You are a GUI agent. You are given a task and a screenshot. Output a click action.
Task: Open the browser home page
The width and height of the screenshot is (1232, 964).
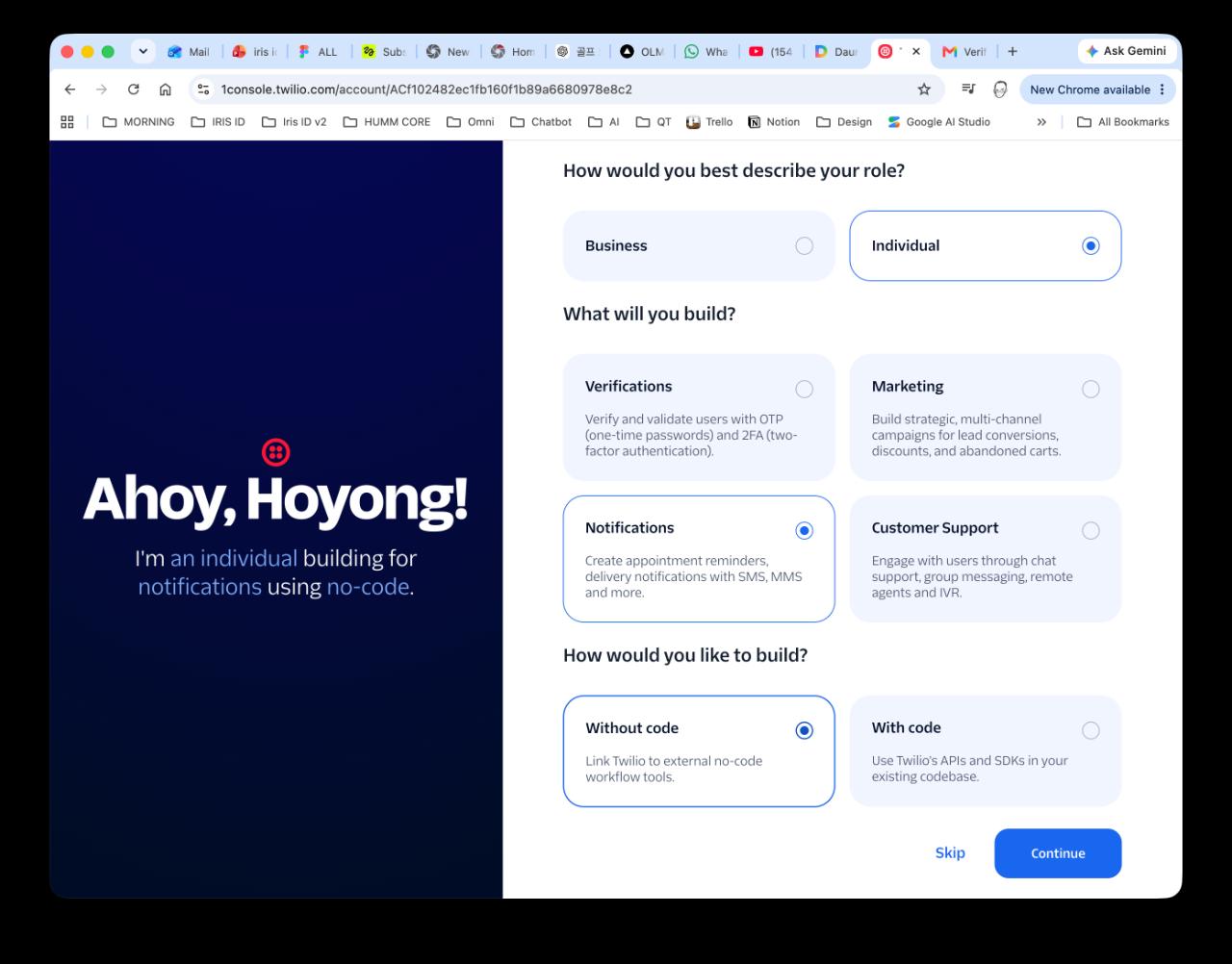(x=166, y=89)
